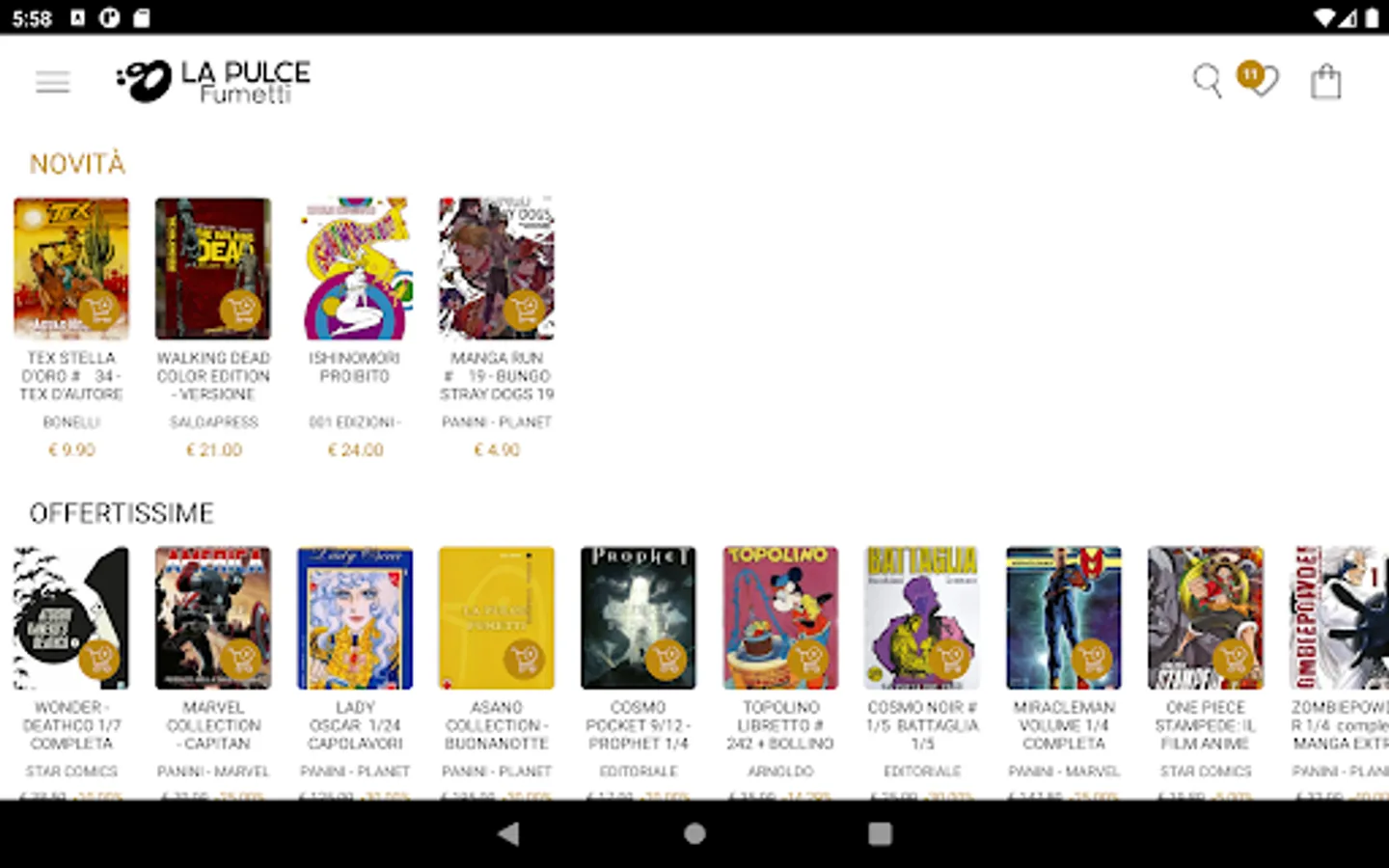
Task: Open the shopping bag cart
Action: (1325, 82)
